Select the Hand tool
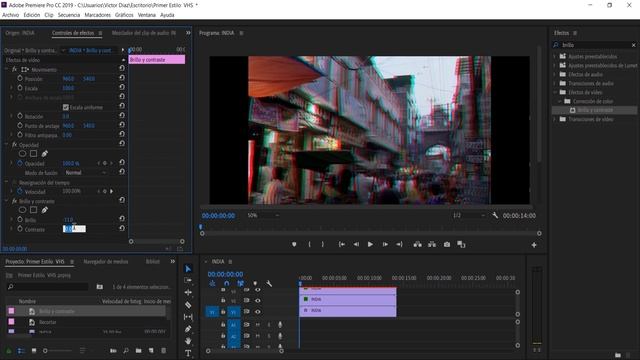Viewport: 640px width, 360px height. click(188, 341)
